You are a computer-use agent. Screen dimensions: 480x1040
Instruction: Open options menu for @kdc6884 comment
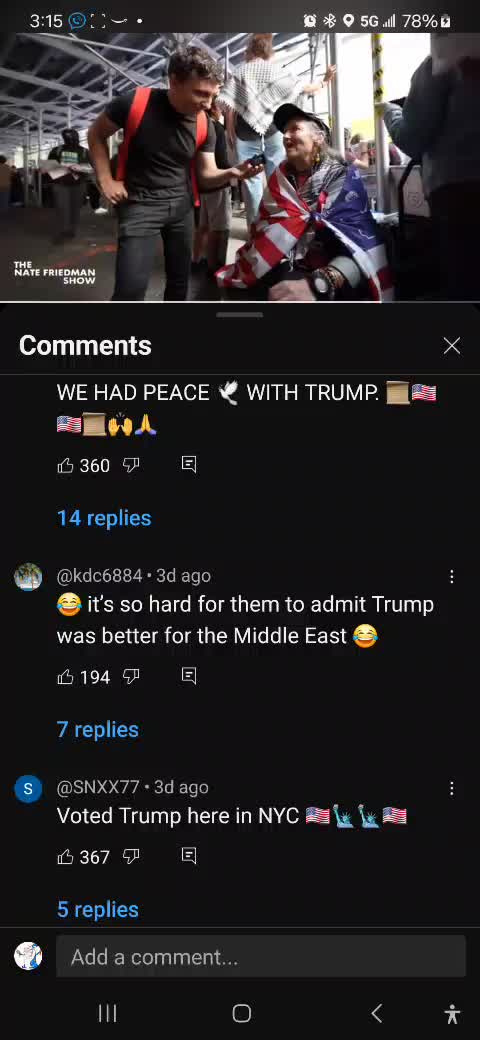pyautogui.click(x=451, y=576)
